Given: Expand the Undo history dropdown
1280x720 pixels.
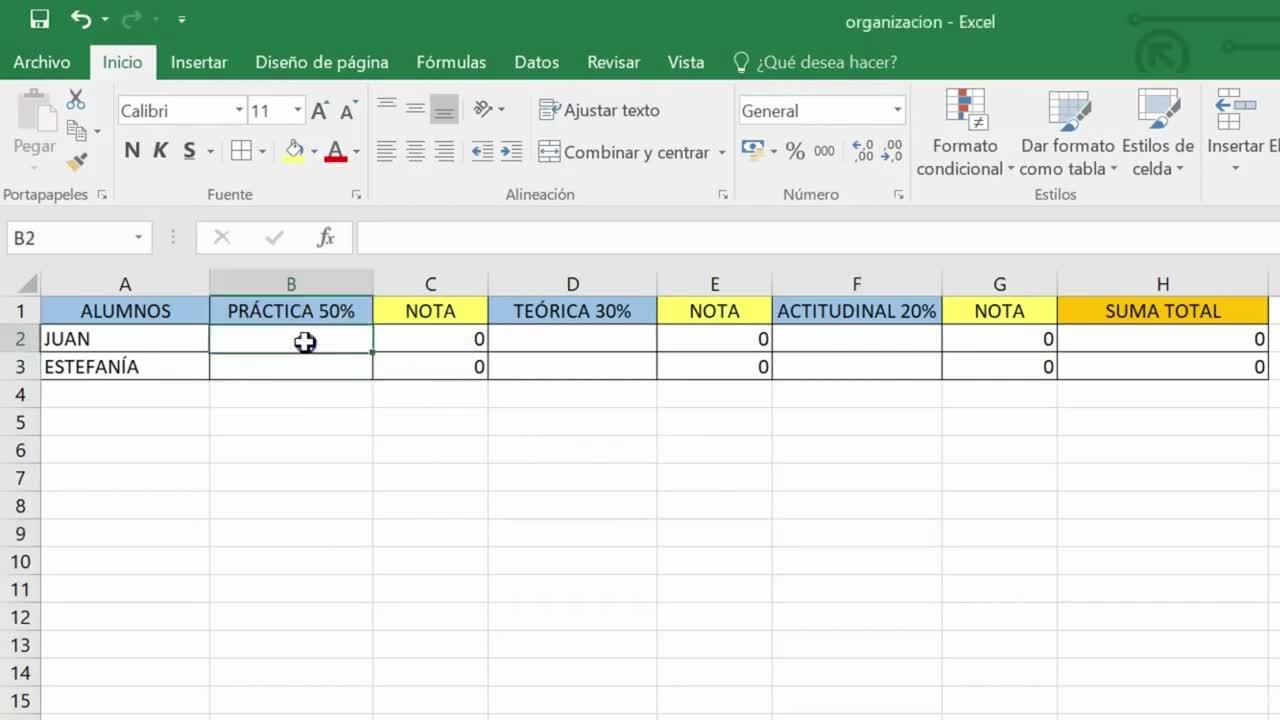Looking at the screenshot, I should (x=104, y=19).
